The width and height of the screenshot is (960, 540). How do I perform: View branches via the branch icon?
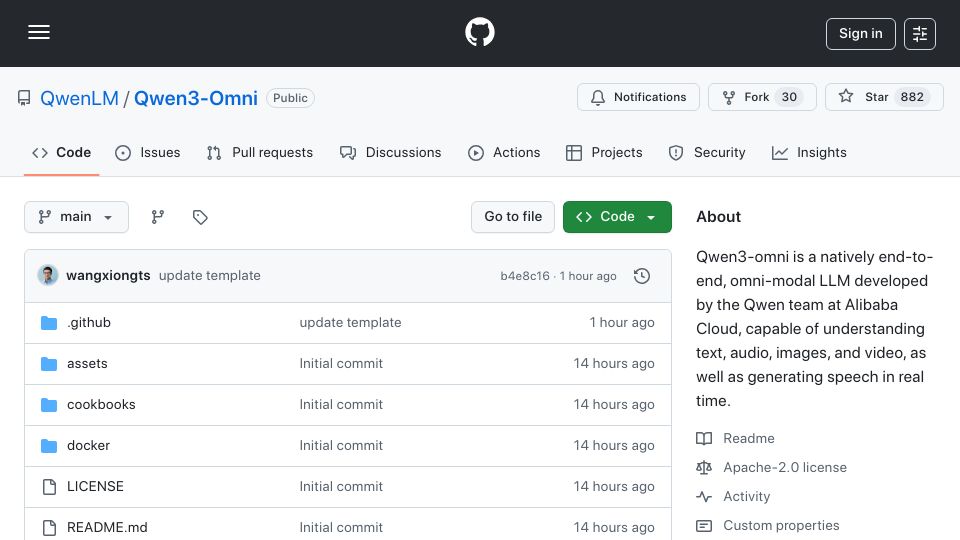158,217
